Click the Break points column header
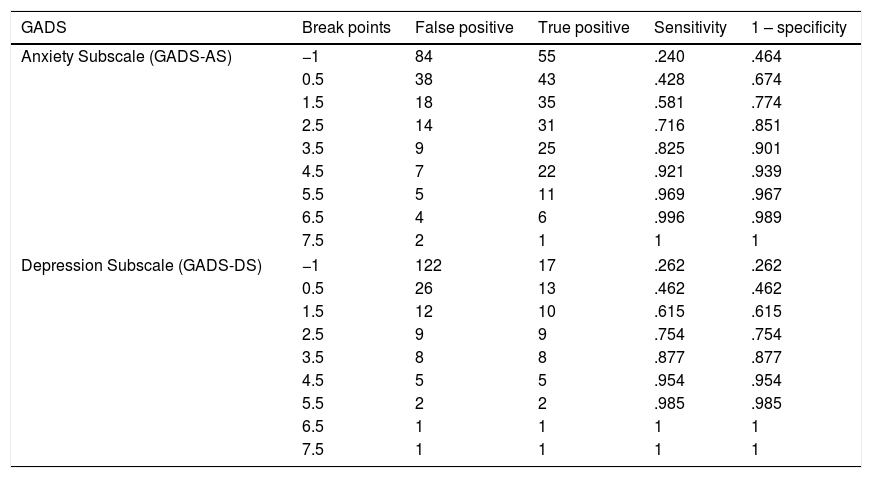Viewport: 872px width, 478px height. (x=346, y=27)
